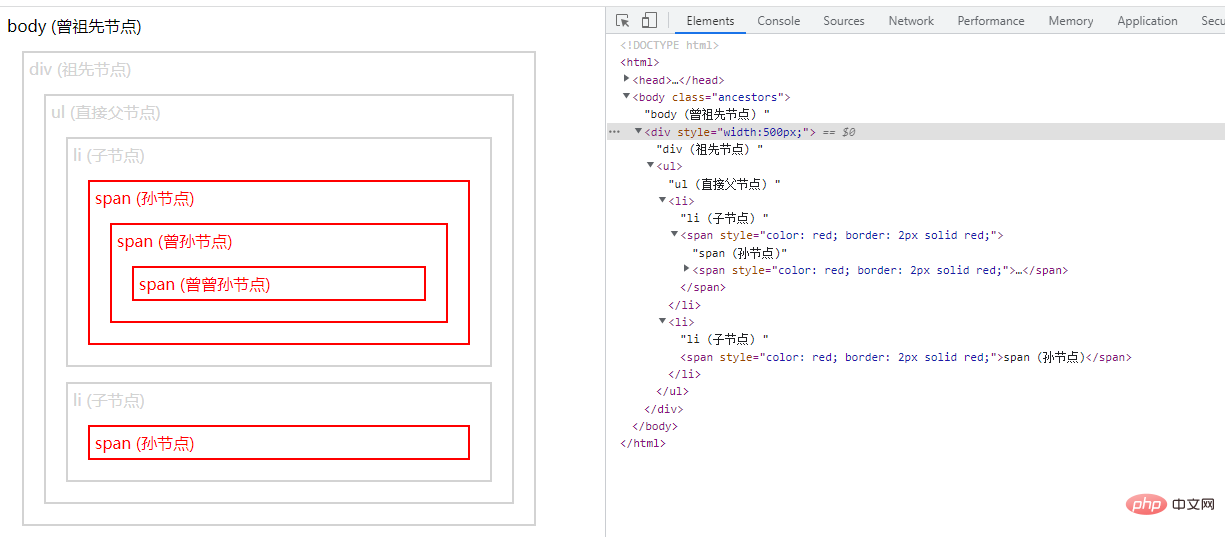Toggle the device toolbar icon
Screen dimensions: 1225x537
649,20
